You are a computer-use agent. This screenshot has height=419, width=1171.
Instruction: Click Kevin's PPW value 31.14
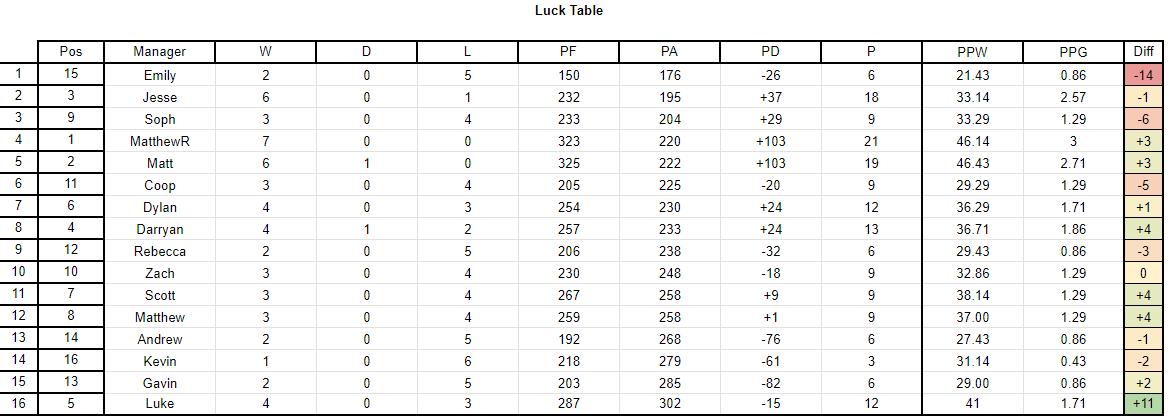pos(972,361)
